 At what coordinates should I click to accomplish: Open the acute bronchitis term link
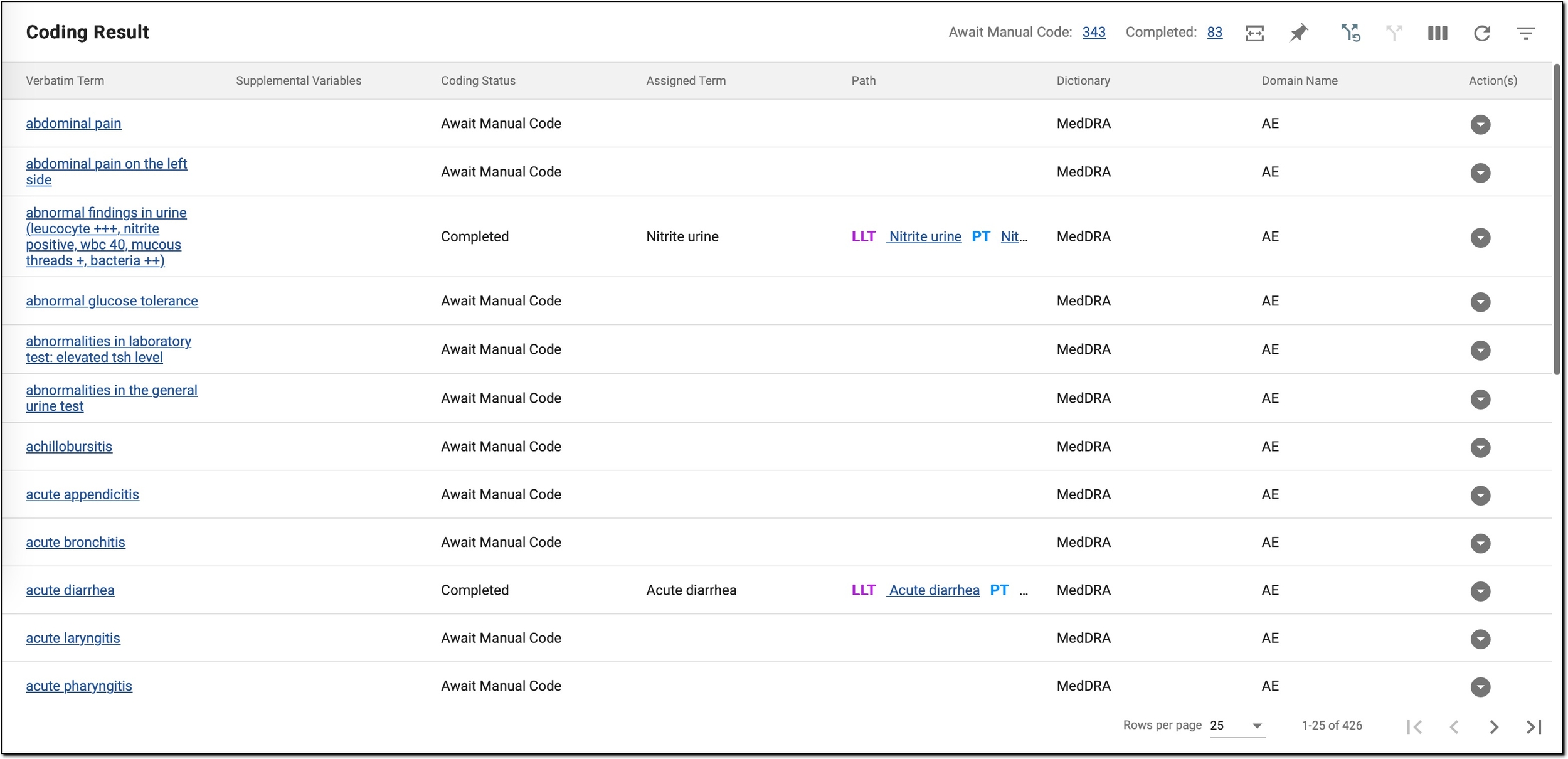pyautogui.click(x=75, y=542)
